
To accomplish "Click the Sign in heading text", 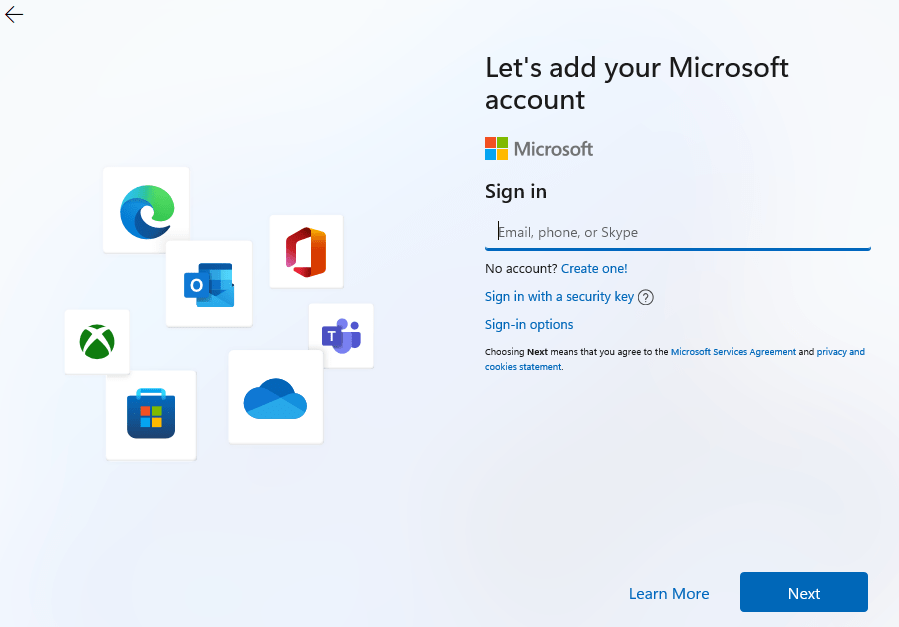I will (516, 191).
